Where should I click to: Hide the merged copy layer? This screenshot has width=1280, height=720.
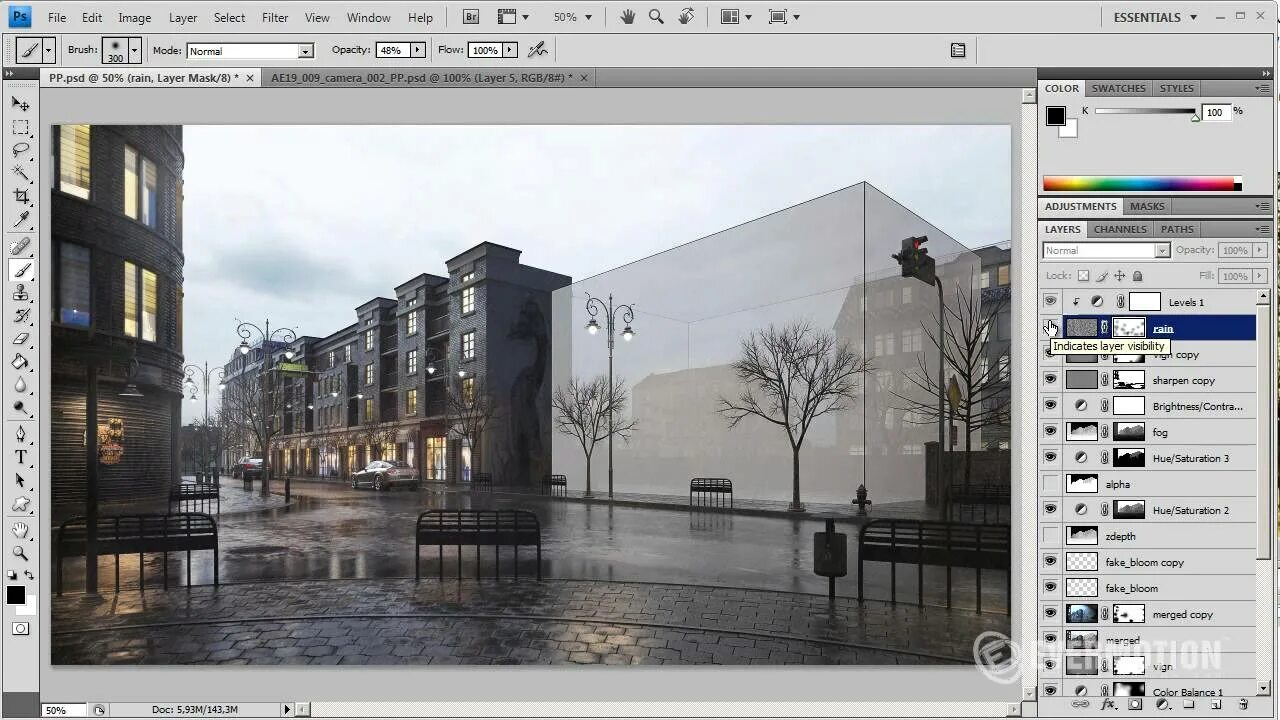[x=1050, y=613]
